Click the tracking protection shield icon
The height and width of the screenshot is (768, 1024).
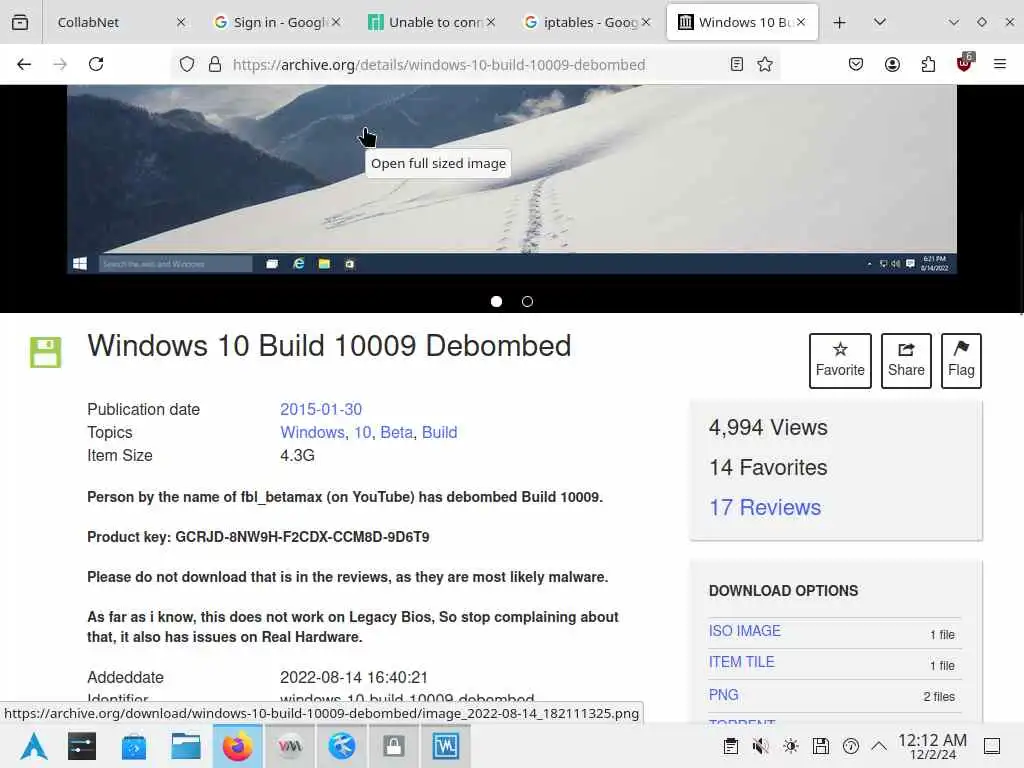[187, 64]
